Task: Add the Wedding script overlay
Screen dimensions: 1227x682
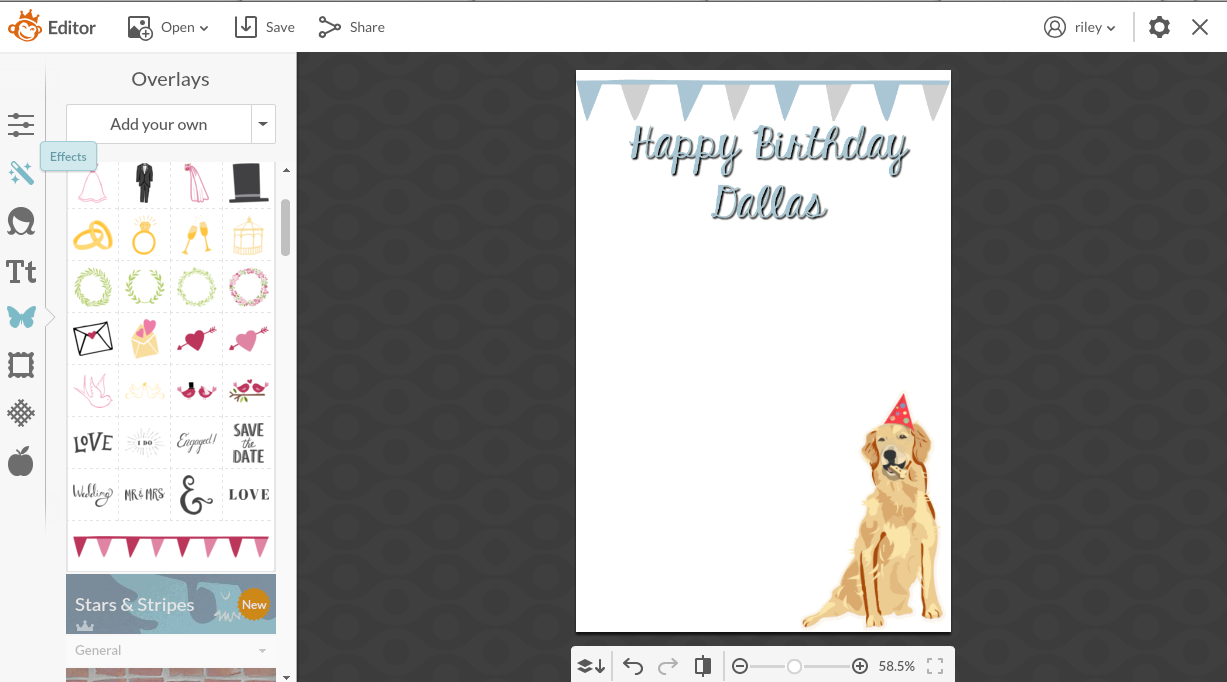Action: tap(92, 494)
